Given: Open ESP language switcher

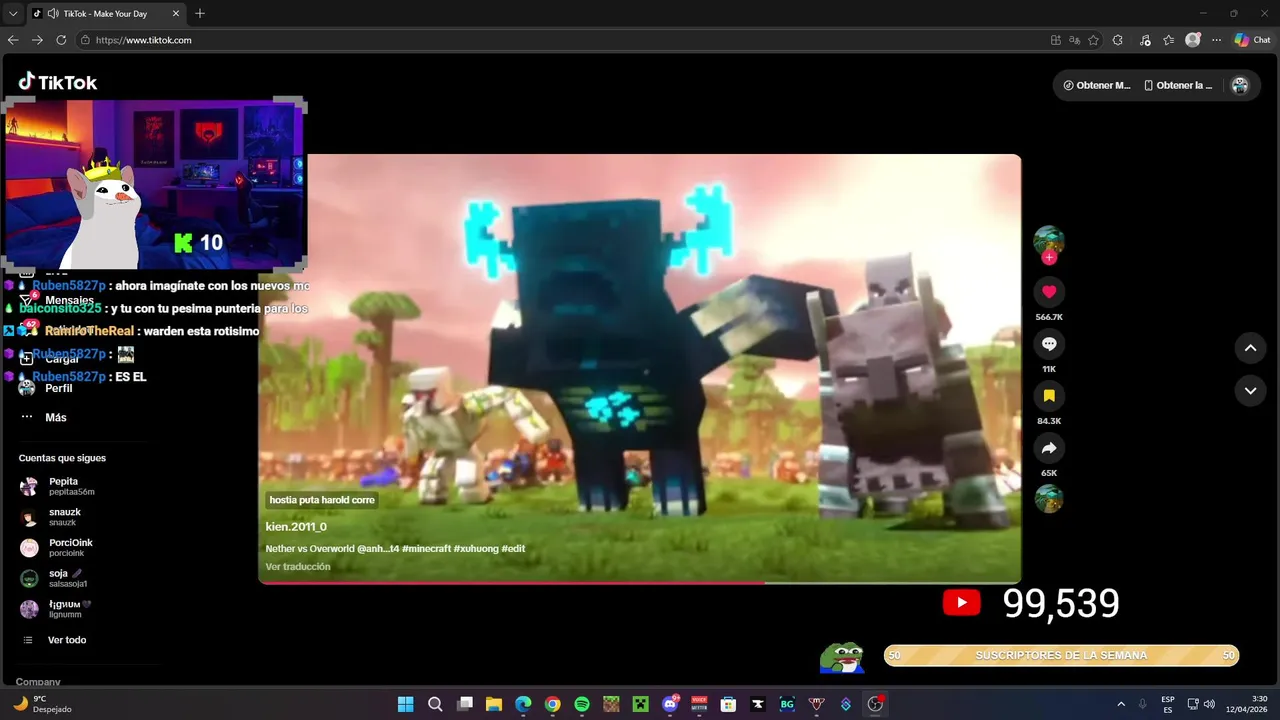Looking at the screenshot, I should tap(1168, 704).
